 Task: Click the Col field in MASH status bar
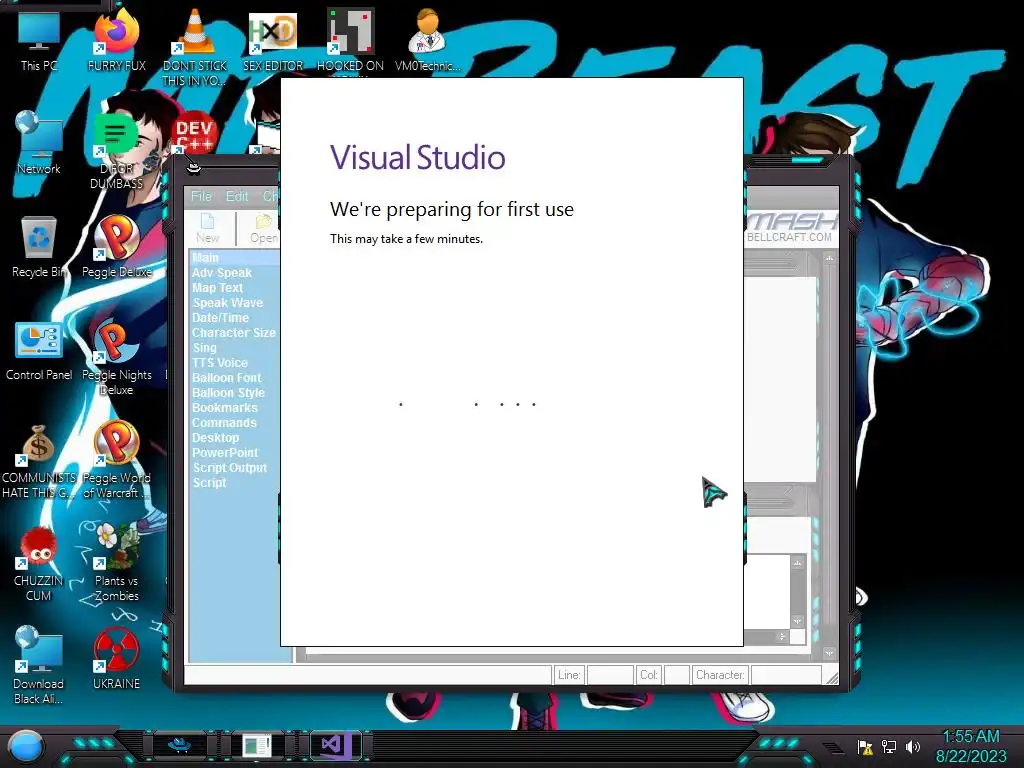(x=677, y=675)
